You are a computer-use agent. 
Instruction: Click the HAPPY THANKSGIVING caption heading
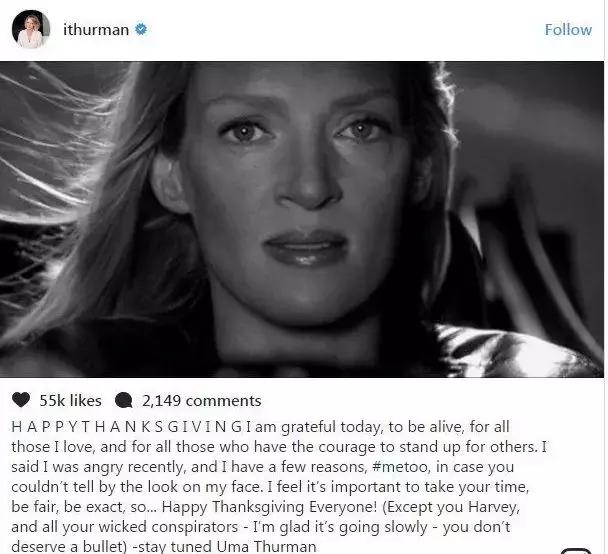point(126,427)
